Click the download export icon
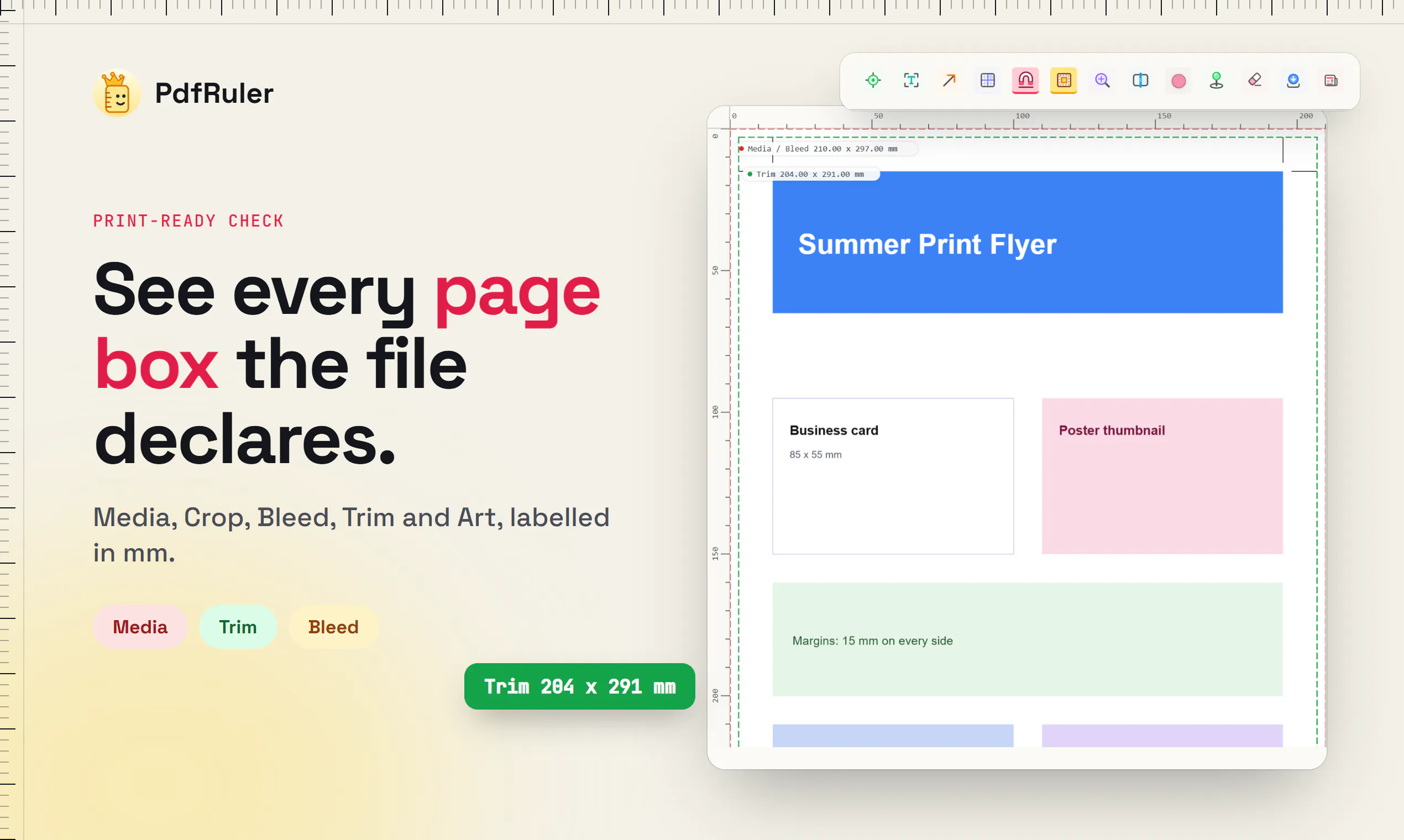This screenshot has height=840, width=1404. point(1293,80)
